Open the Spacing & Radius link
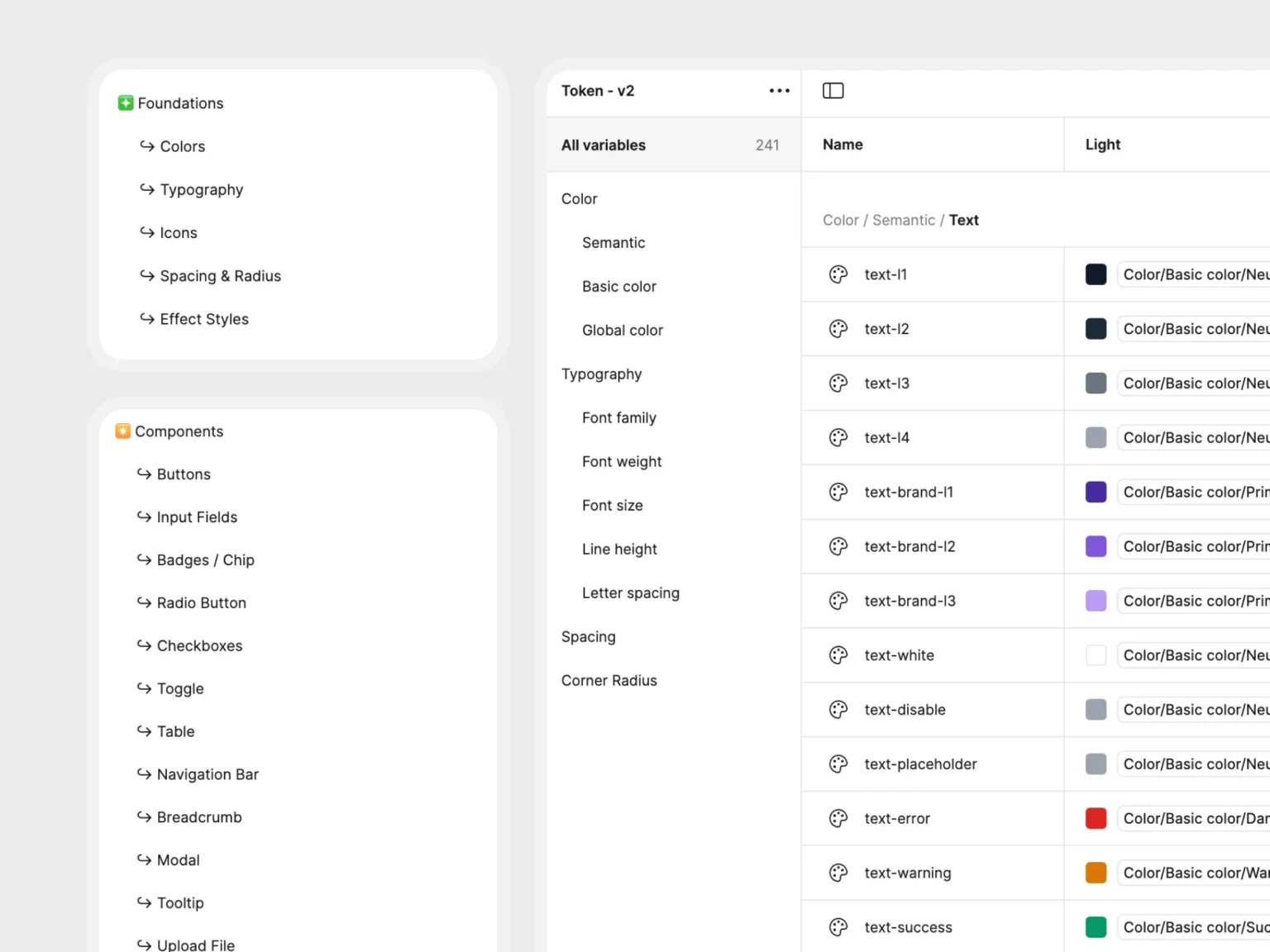Screen dimensions: 1270x952 [x=220, y=276]
